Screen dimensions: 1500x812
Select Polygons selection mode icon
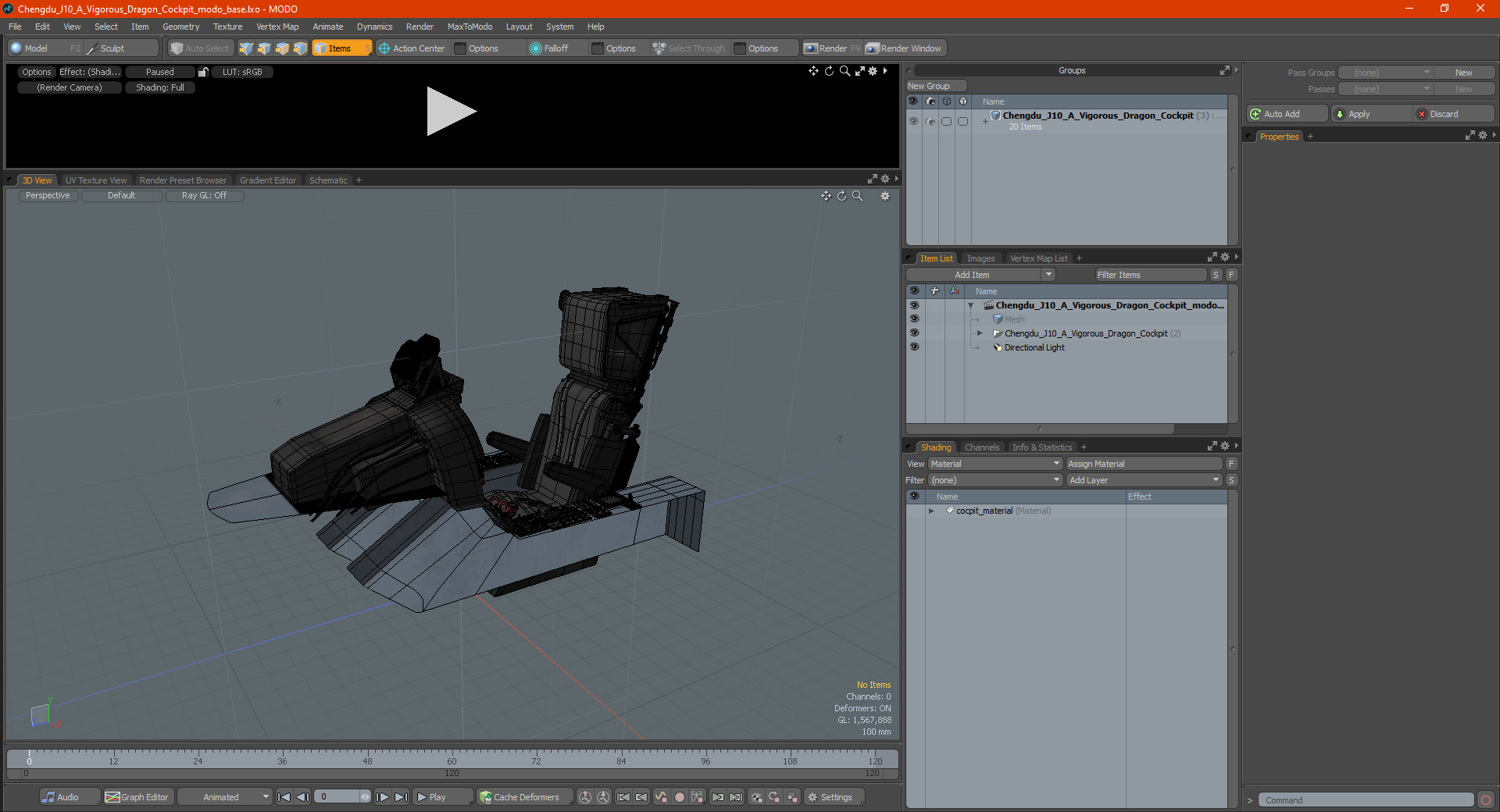coord(282,48)
